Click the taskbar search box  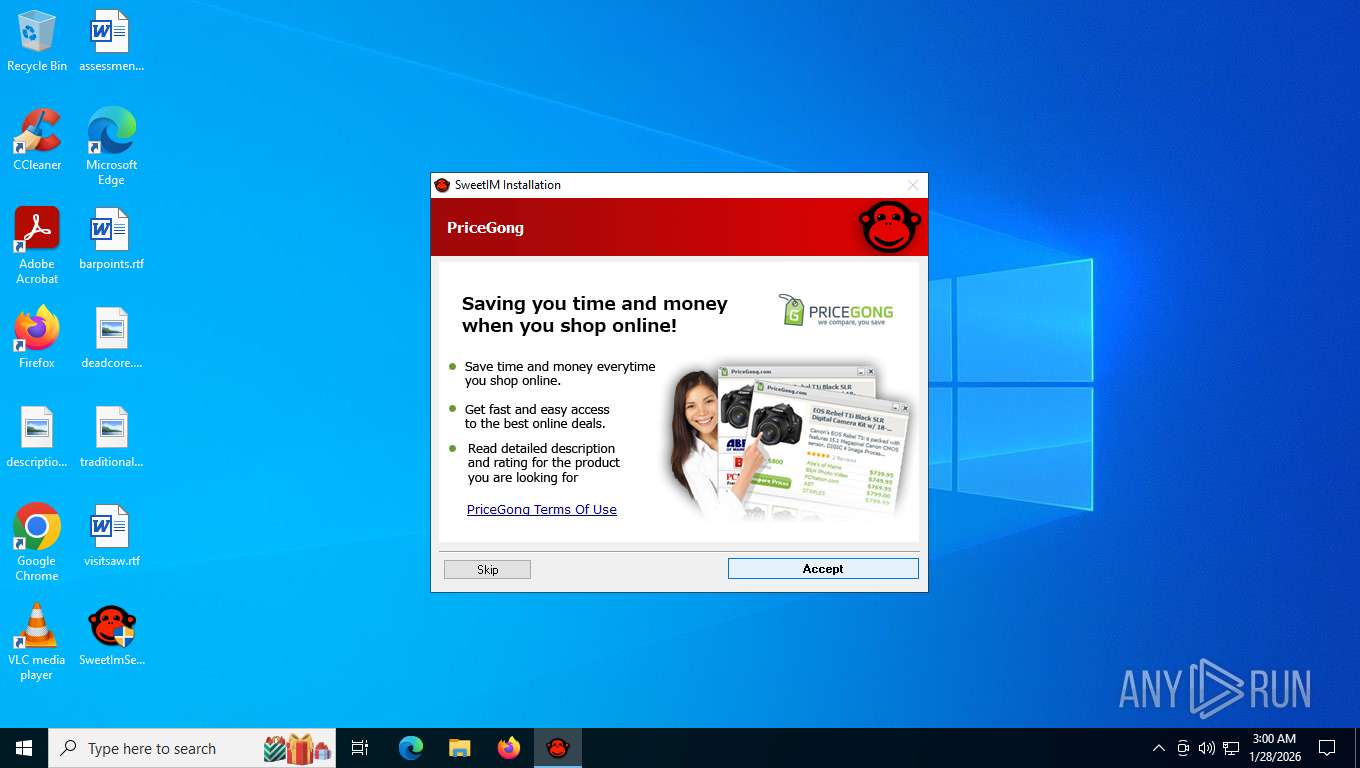pyautogui.click(x=192, y=748)
